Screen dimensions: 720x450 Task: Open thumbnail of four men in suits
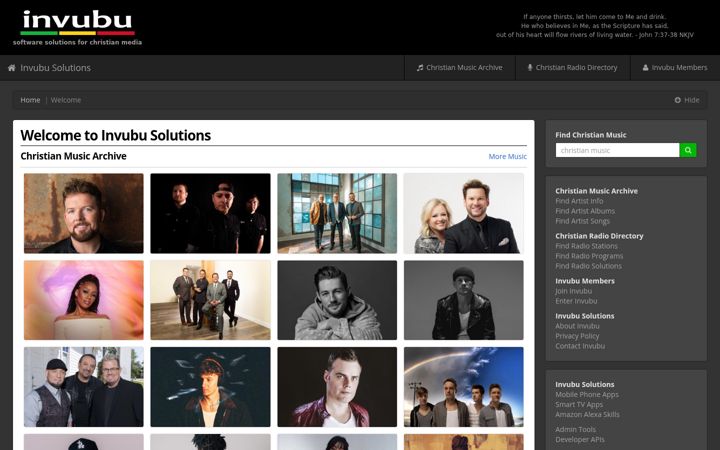pos(210,300)
